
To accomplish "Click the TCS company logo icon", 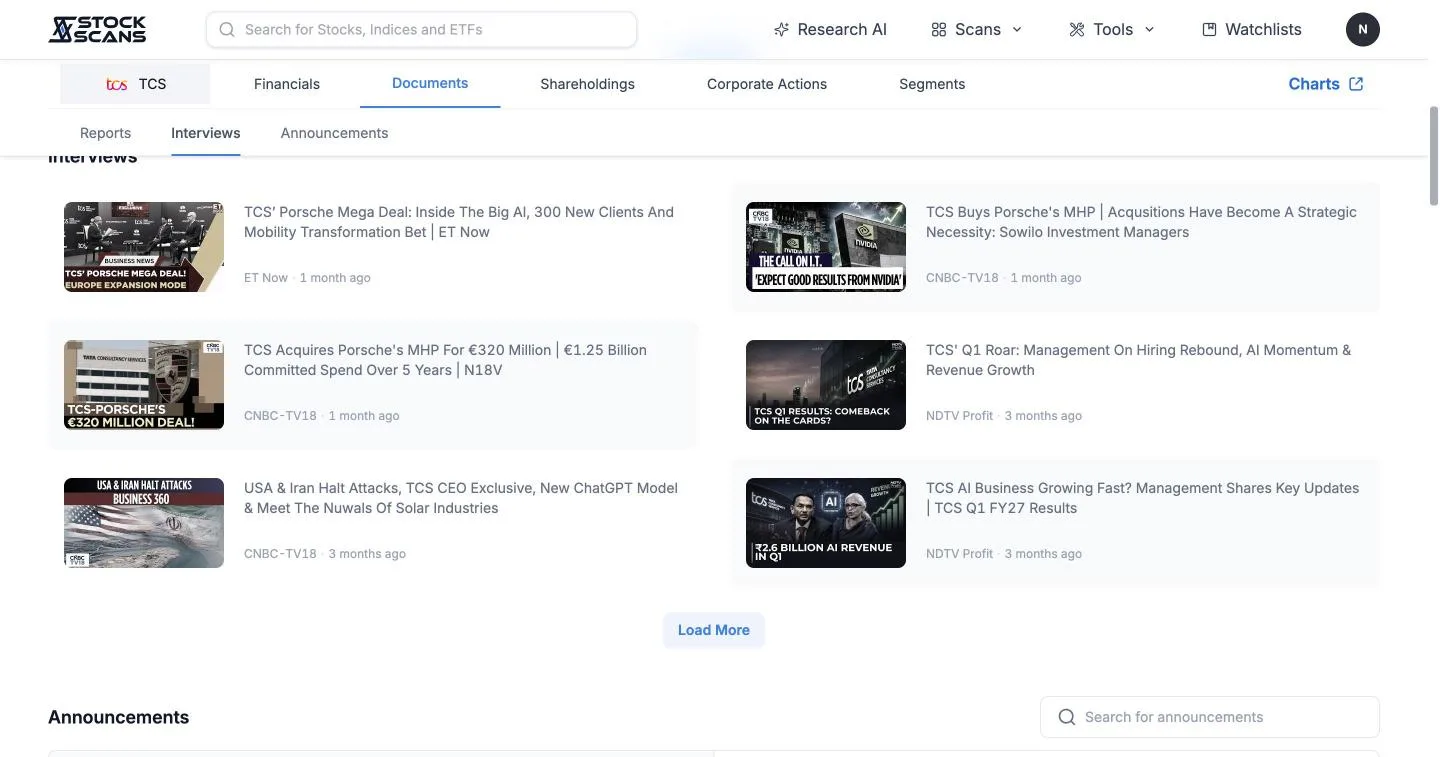I will [x=117, y=84].
